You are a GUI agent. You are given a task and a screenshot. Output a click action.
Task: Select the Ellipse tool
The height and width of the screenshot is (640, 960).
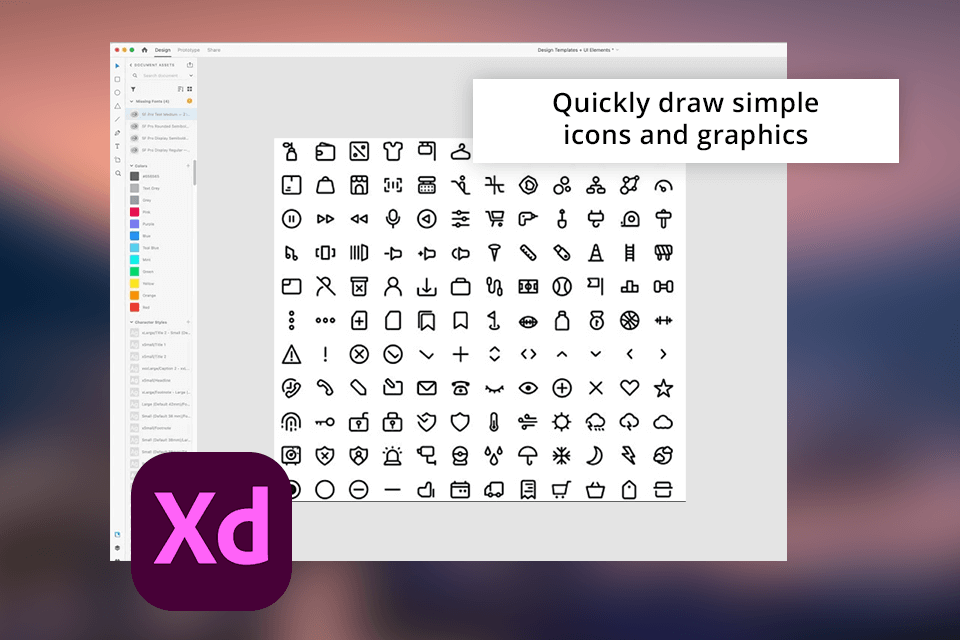(x=118, y=92)
